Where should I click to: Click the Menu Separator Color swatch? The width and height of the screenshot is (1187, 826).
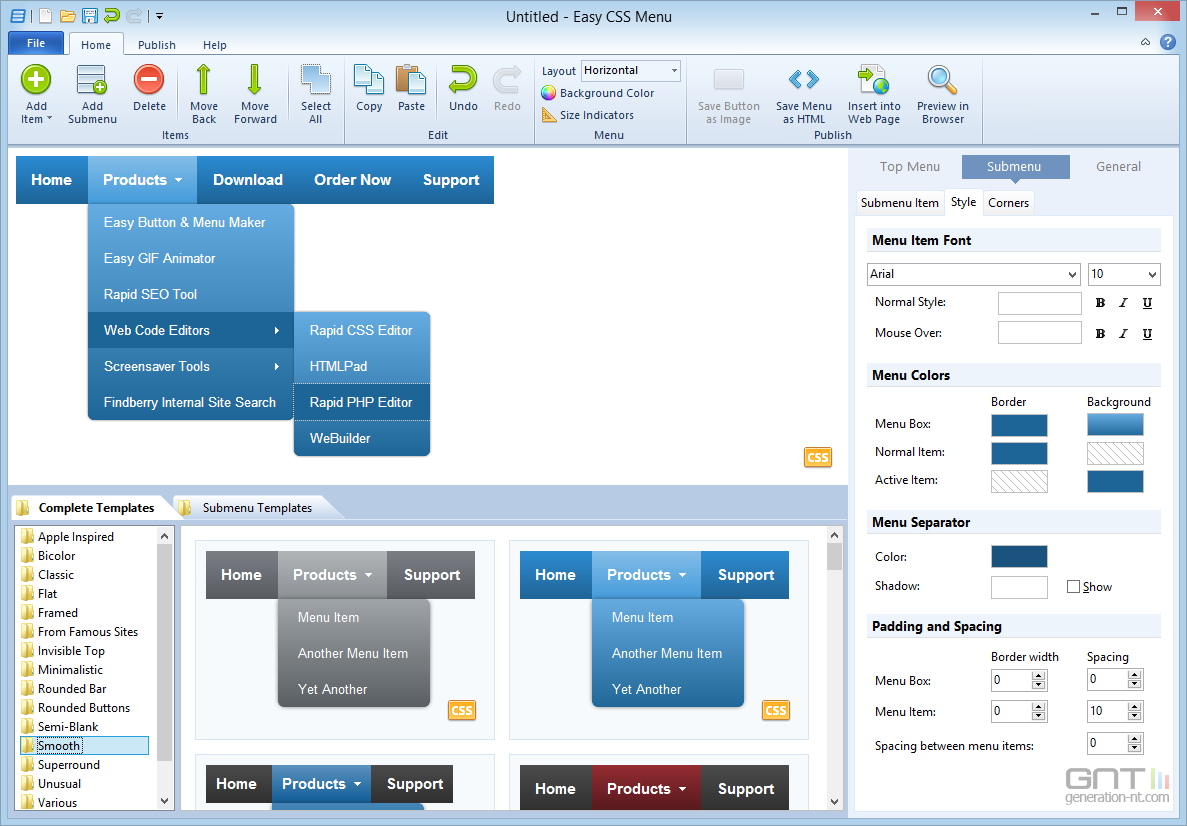tap(1019, 557)
